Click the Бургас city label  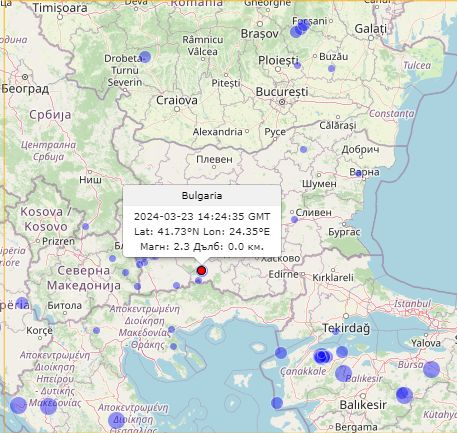click(344, 232)
